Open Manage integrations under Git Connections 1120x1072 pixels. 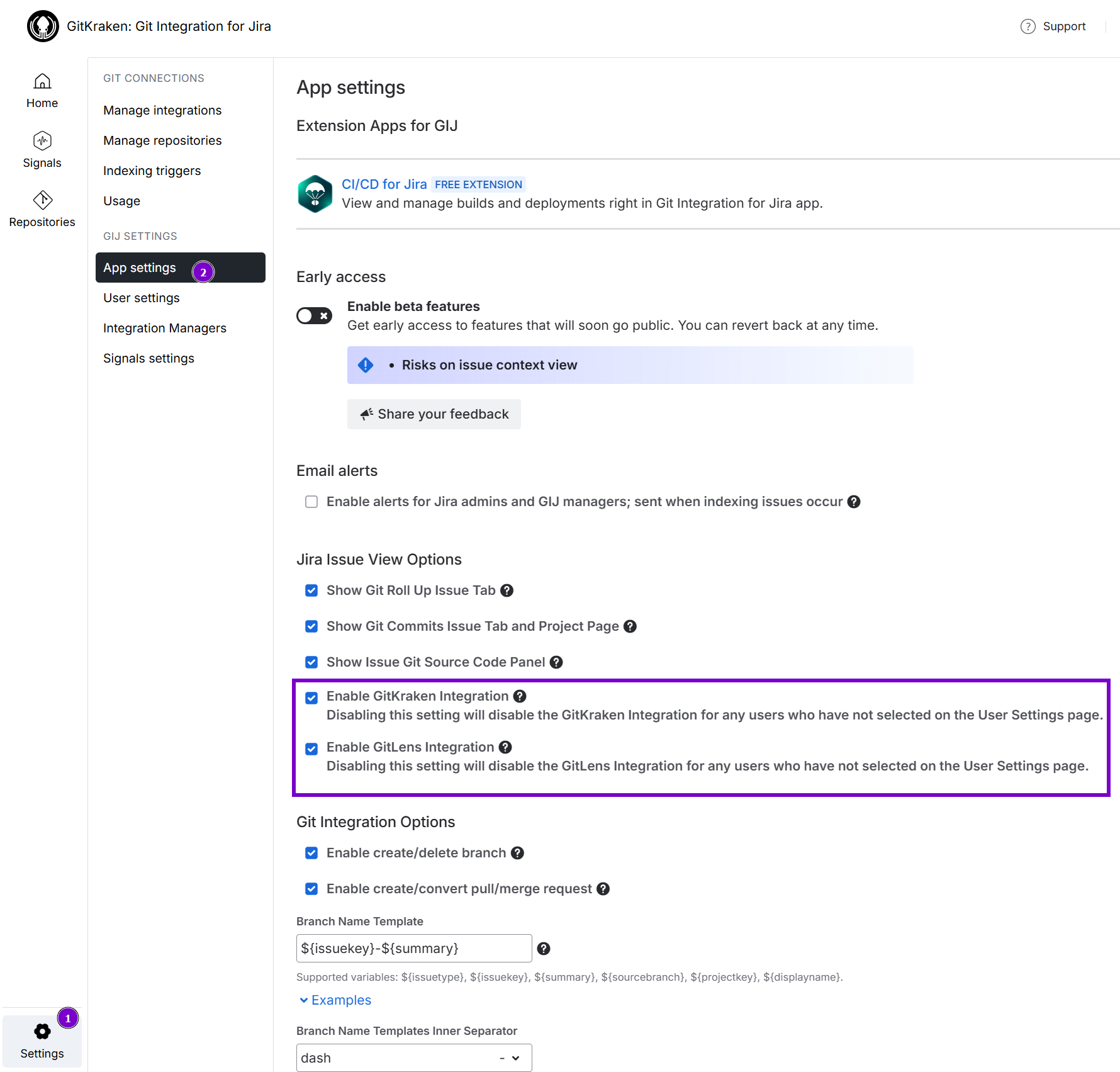(x=162, y=110)
